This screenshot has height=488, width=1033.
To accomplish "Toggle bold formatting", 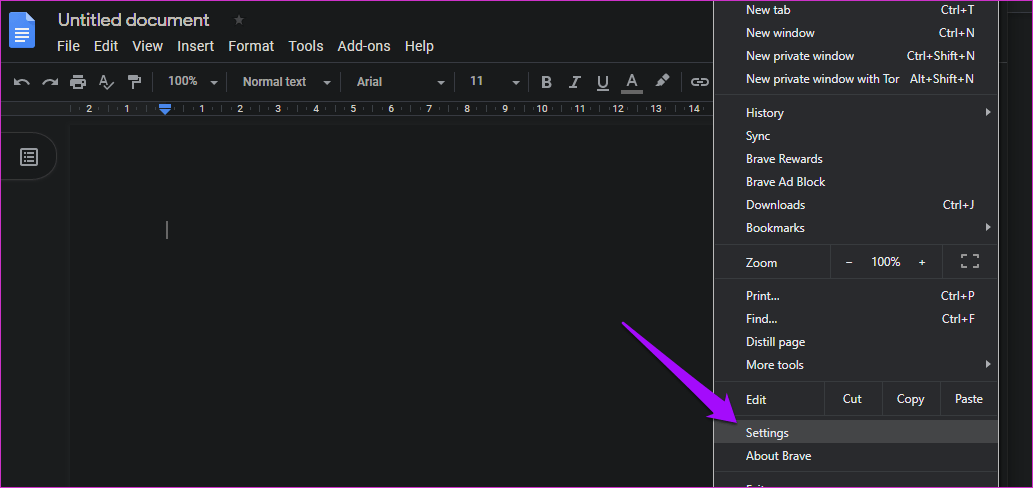I will [x=546, y=82].
